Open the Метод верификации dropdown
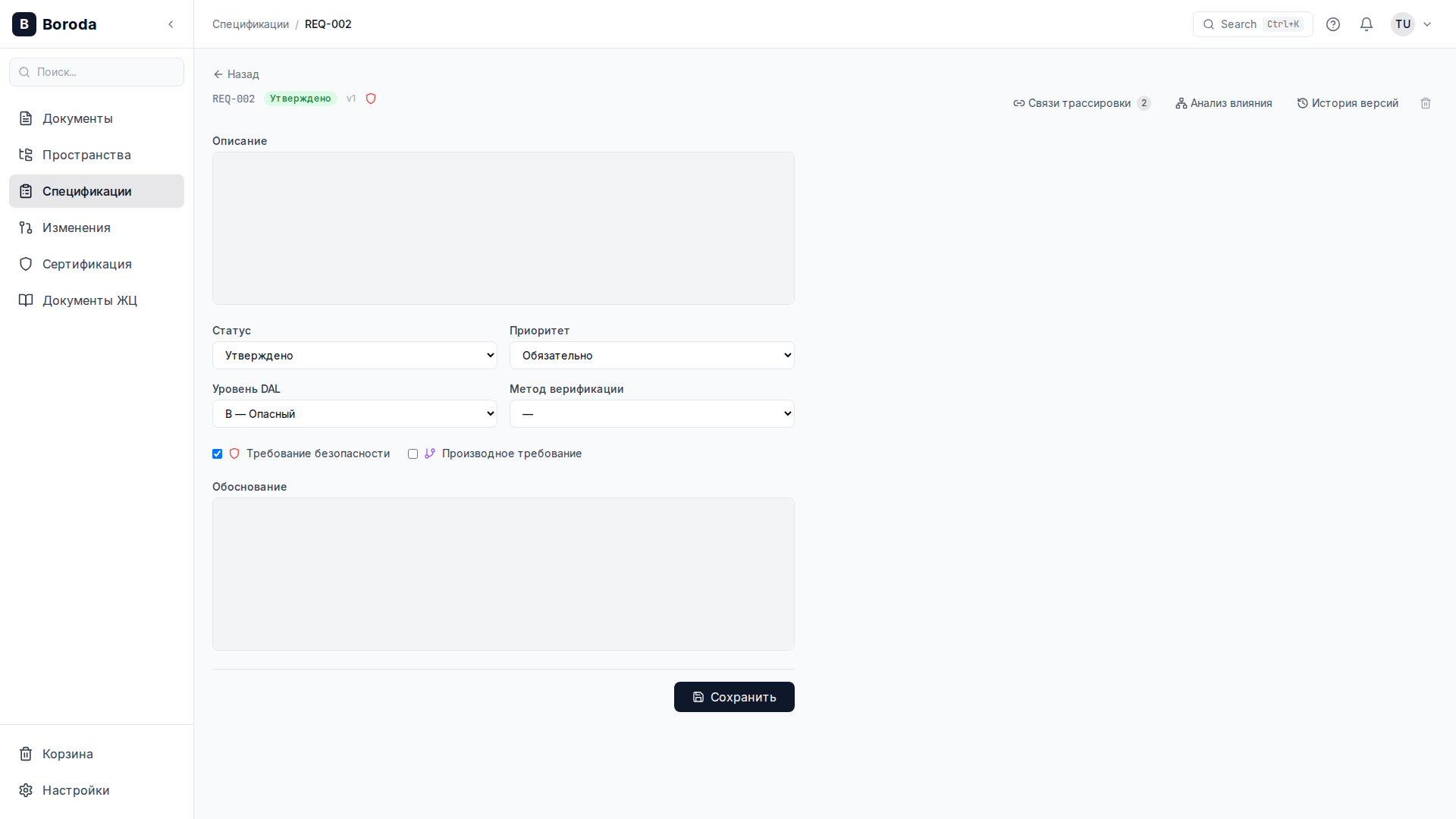 [x=651, y=414]
